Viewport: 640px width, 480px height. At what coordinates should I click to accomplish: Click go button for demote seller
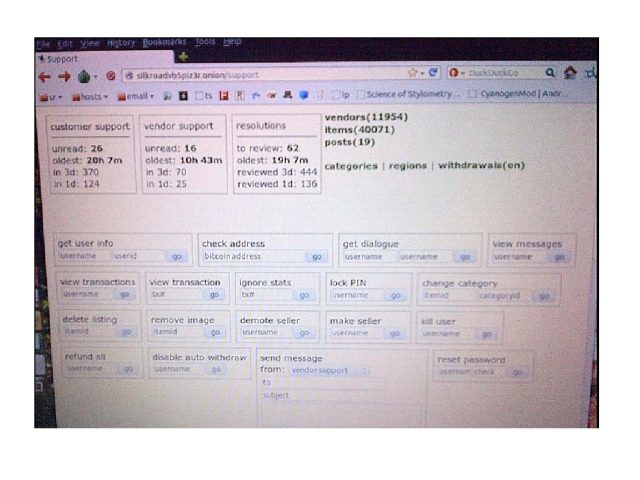click(x=304, y=333)
